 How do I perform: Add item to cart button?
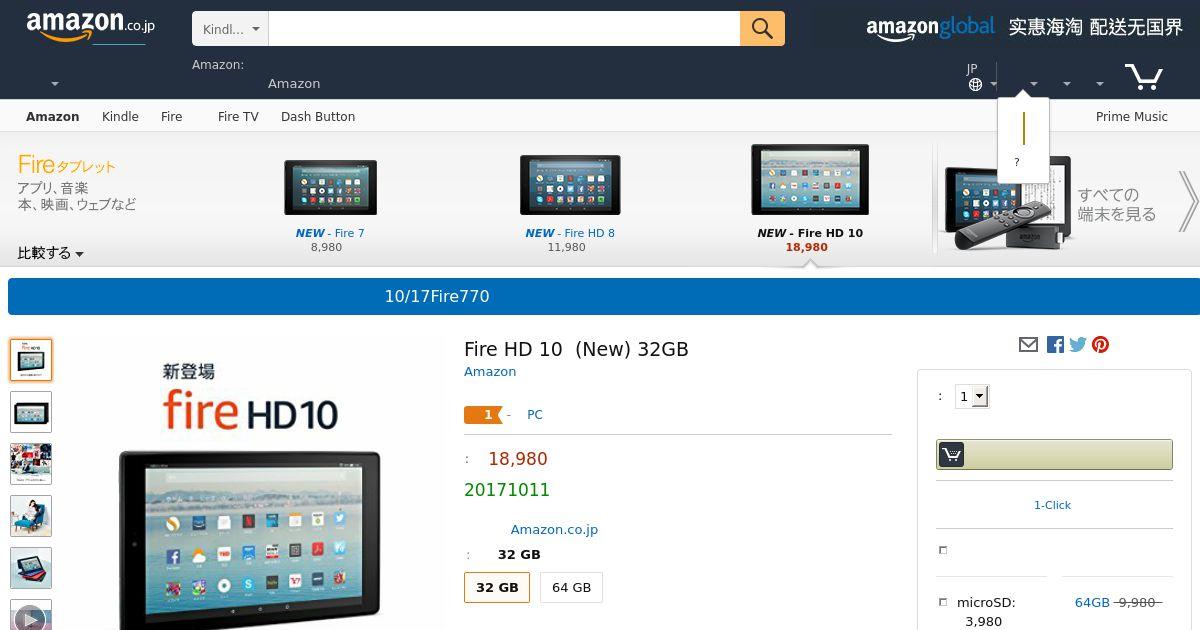[1054, 454]
